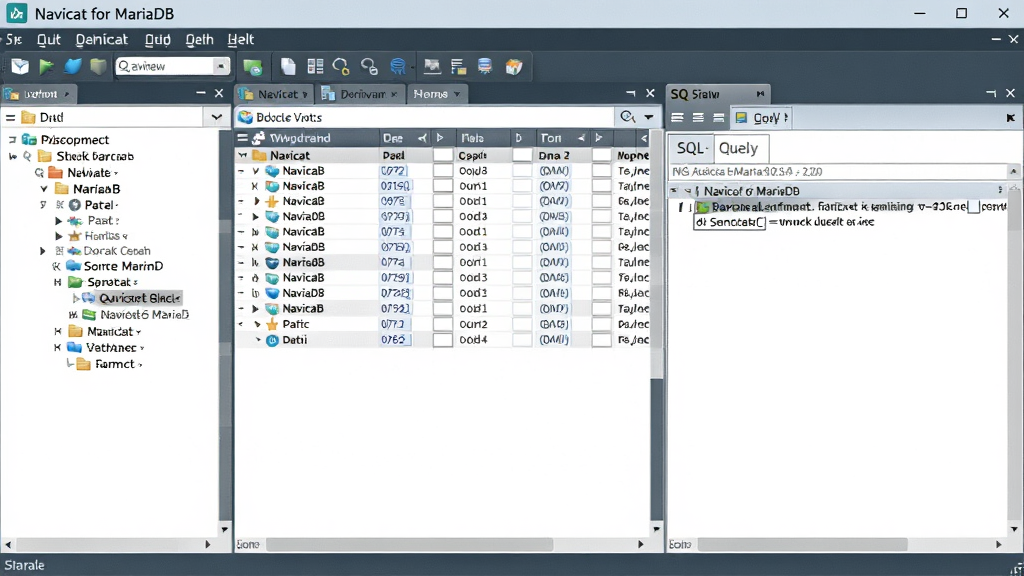Click the magnifier with yellow badge icon
This screenshot has height=576, width=1024.
click(341, 66)
